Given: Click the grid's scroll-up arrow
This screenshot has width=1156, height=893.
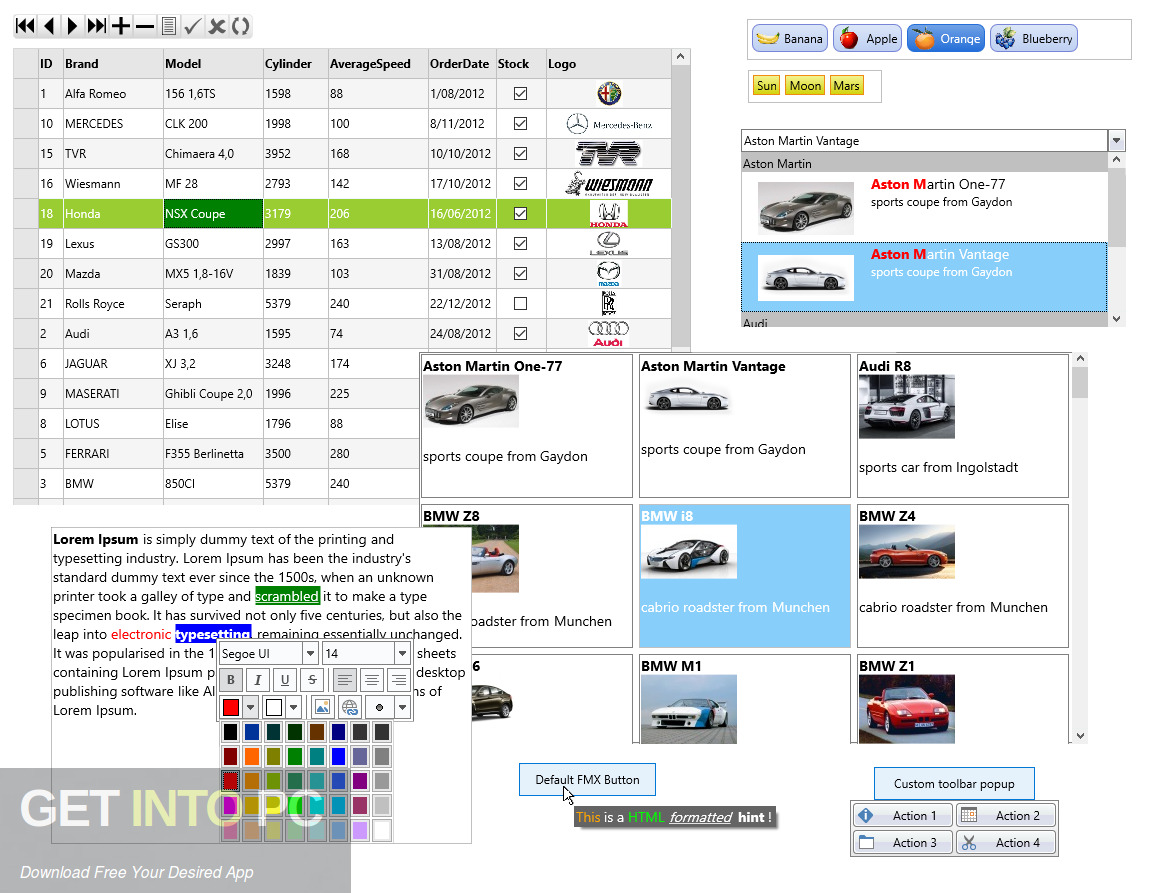Looking at the screenshot, I should pyautogui.click(x=680, y=57).
